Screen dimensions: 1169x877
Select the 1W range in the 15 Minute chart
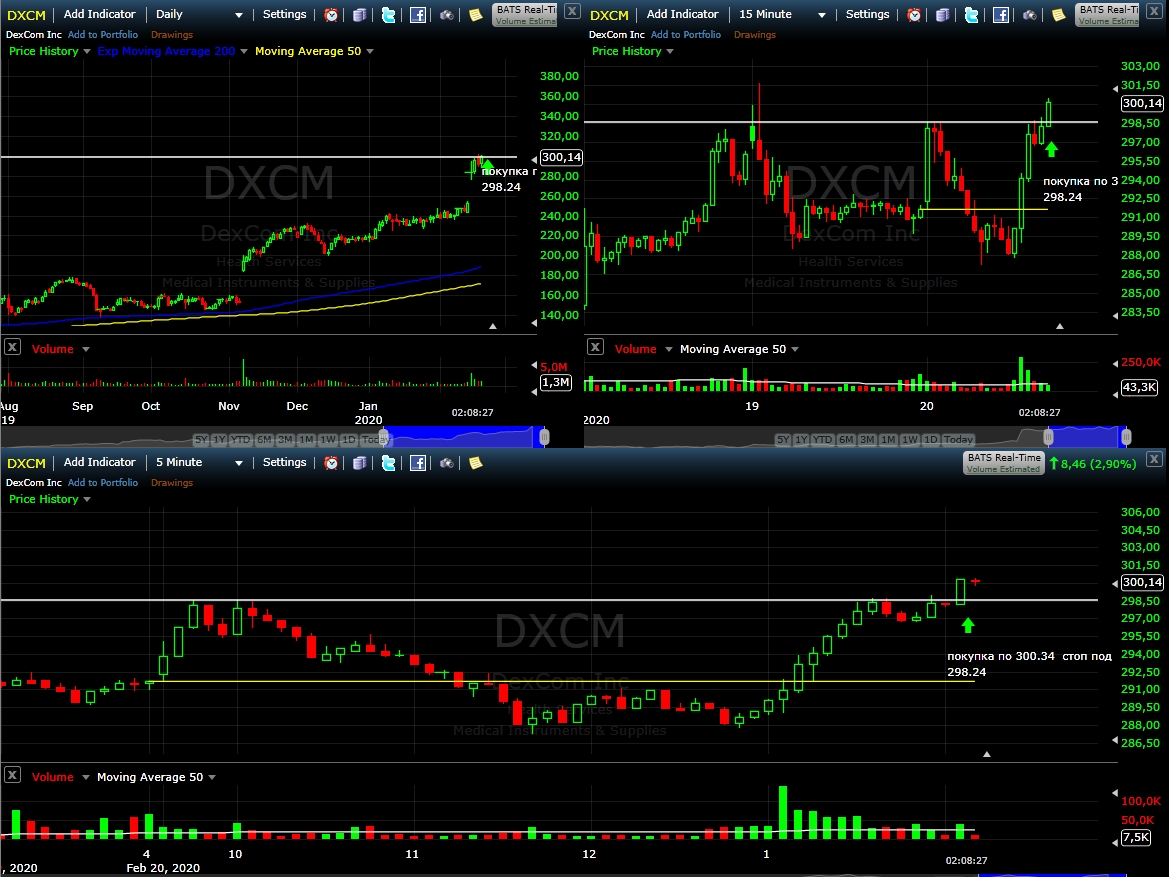coord(910,439)
